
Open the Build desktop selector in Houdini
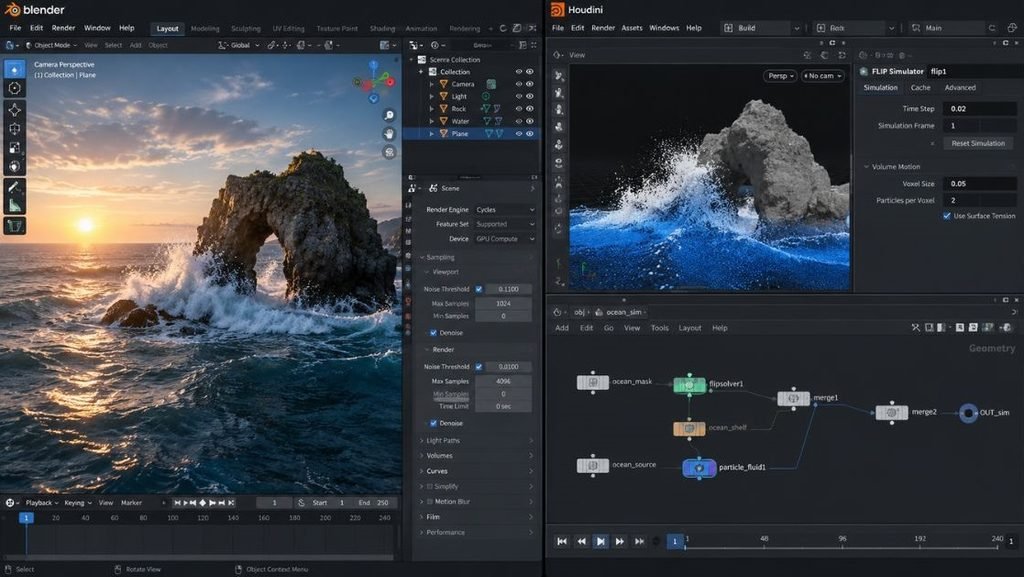click(x=761, y=28)
